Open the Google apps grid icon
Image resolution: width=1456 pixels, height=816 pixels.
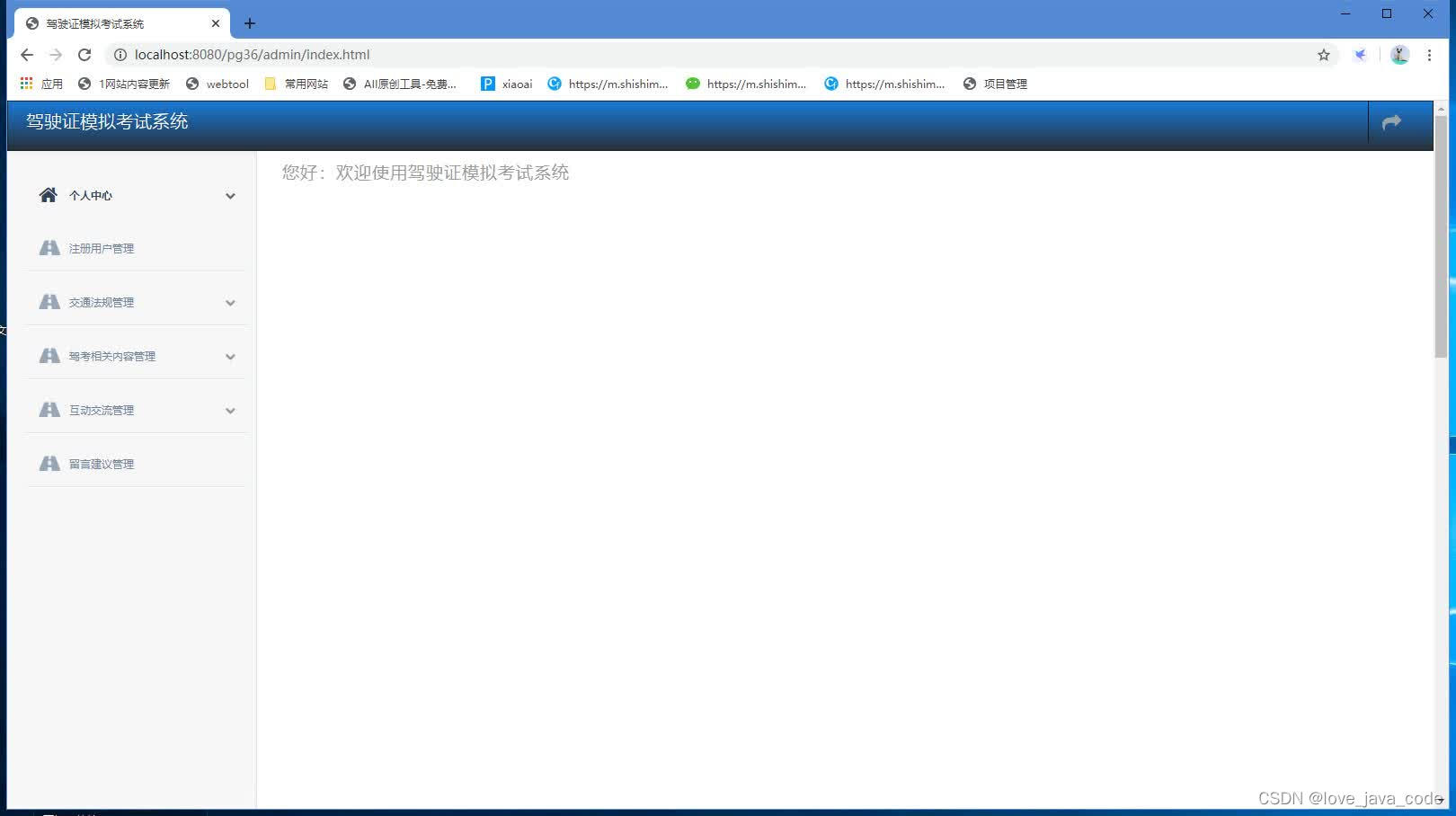pos(25,84)
